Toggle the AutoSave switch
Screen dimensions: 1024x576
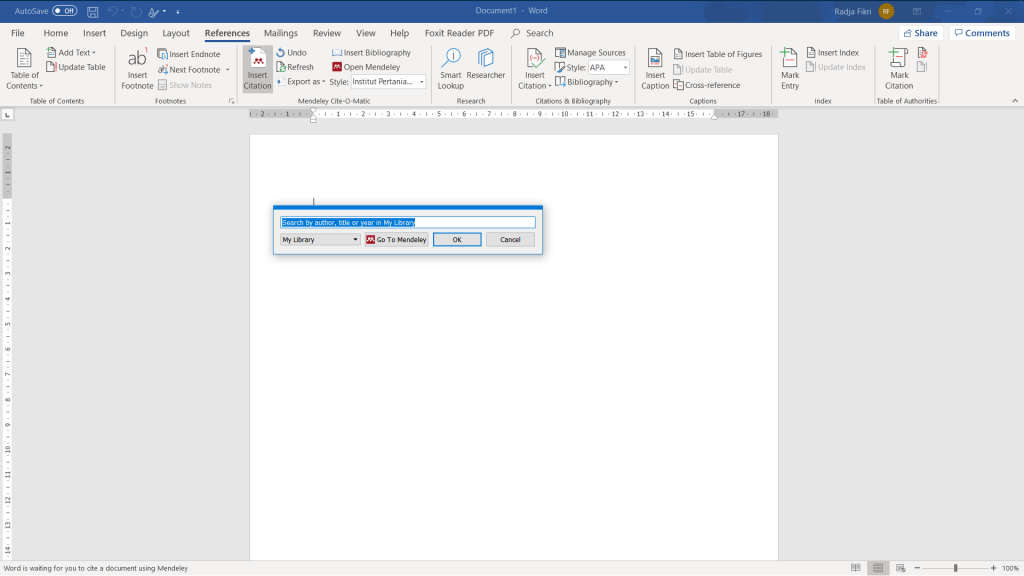[65, 11]
